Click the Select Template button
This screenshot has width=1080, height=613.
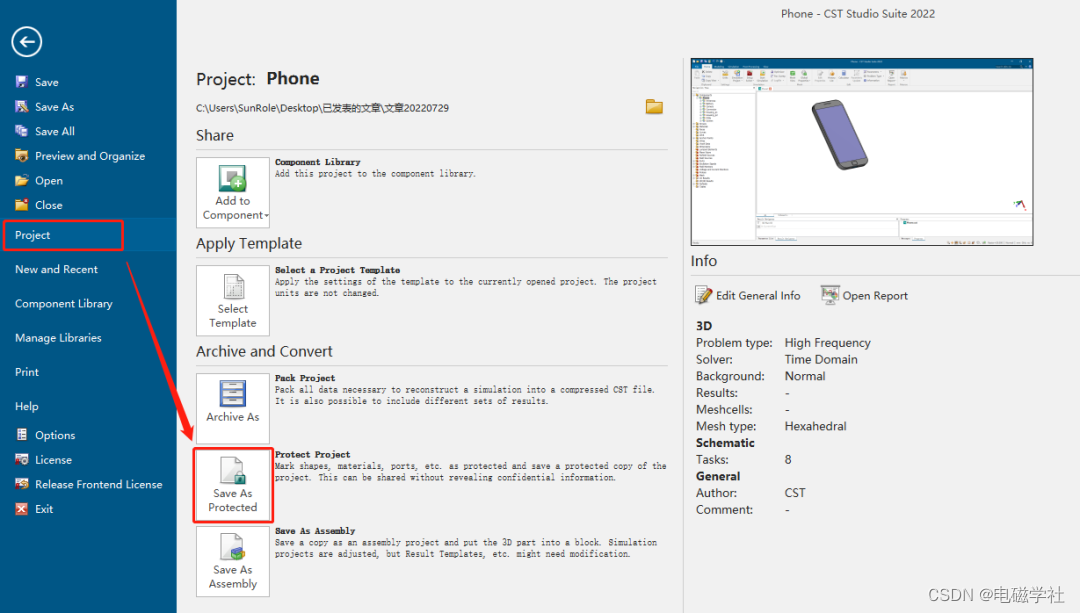point(233,301)
